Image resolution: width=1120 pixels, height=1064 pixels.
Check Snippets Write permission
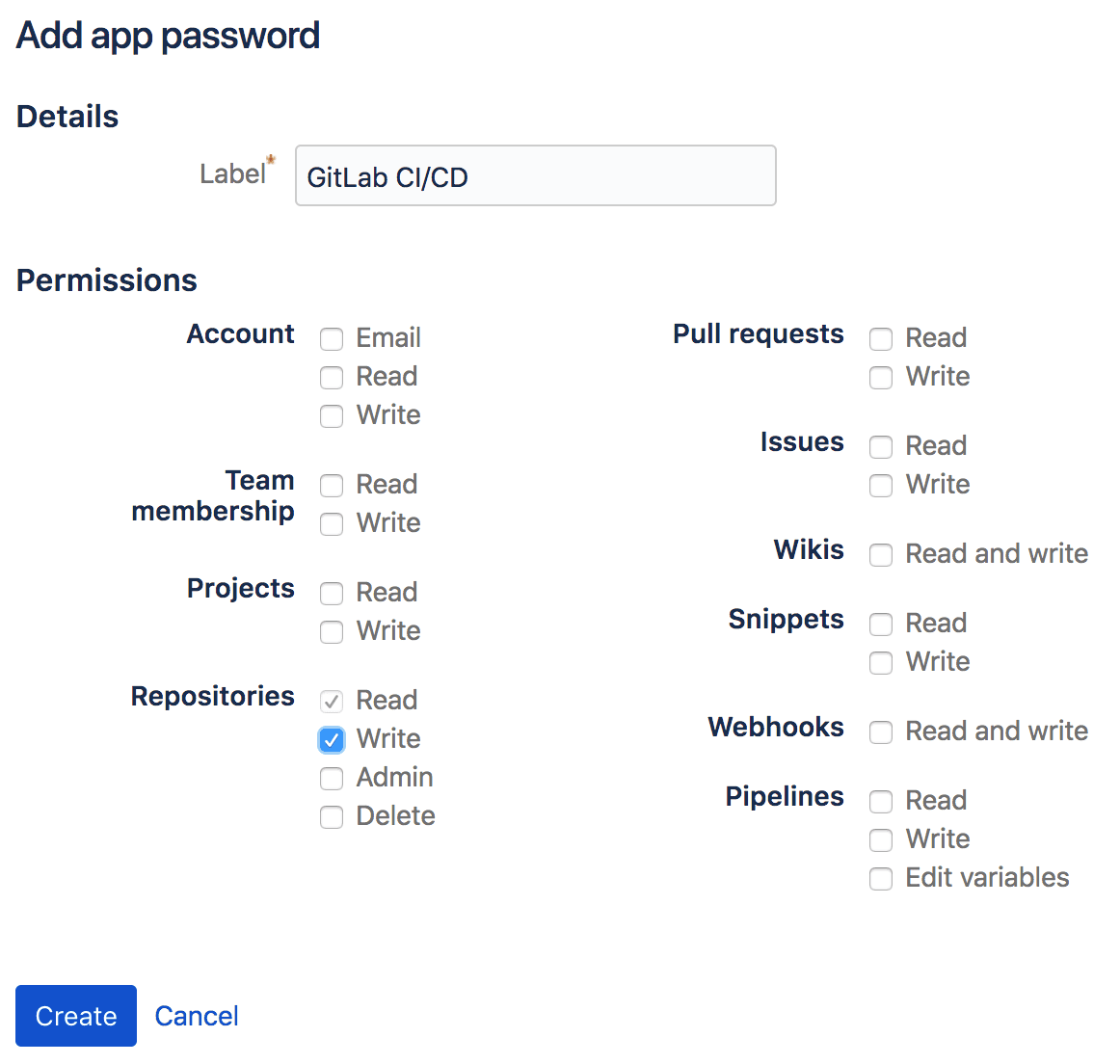881,663
